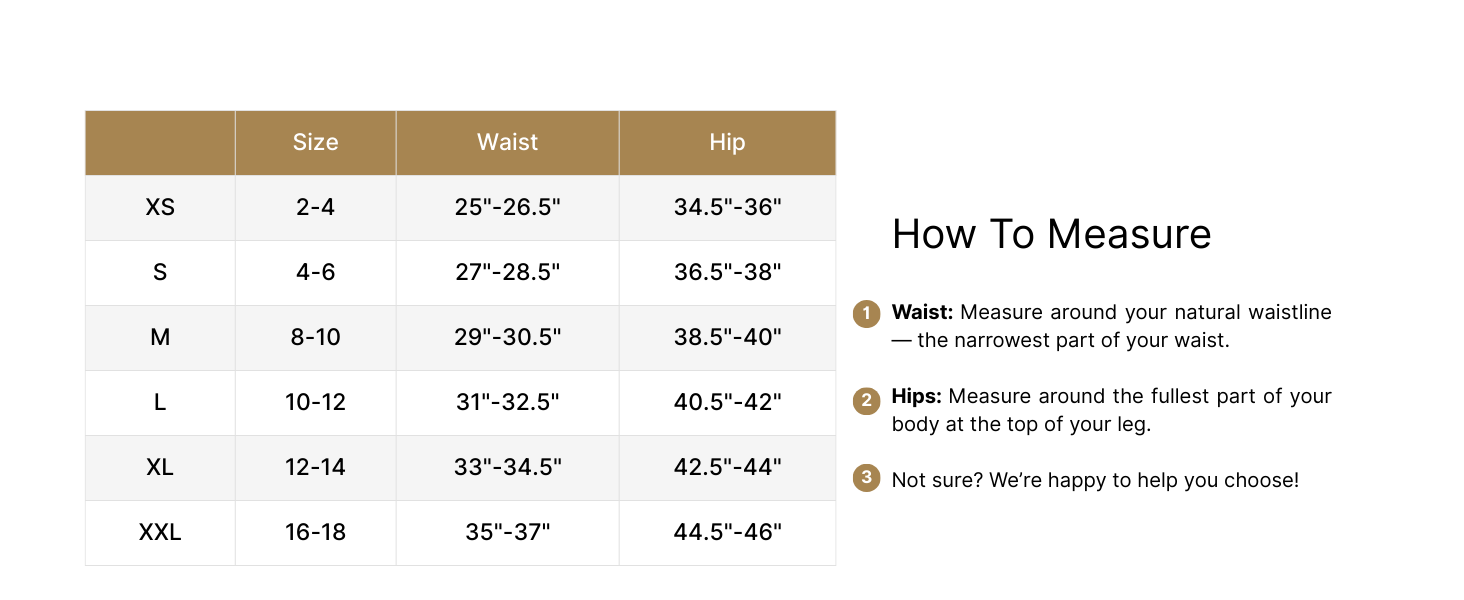Click "We're happy to help you choose!" text
This screenshot has width=1464, height=600.
coord(1144,480)
